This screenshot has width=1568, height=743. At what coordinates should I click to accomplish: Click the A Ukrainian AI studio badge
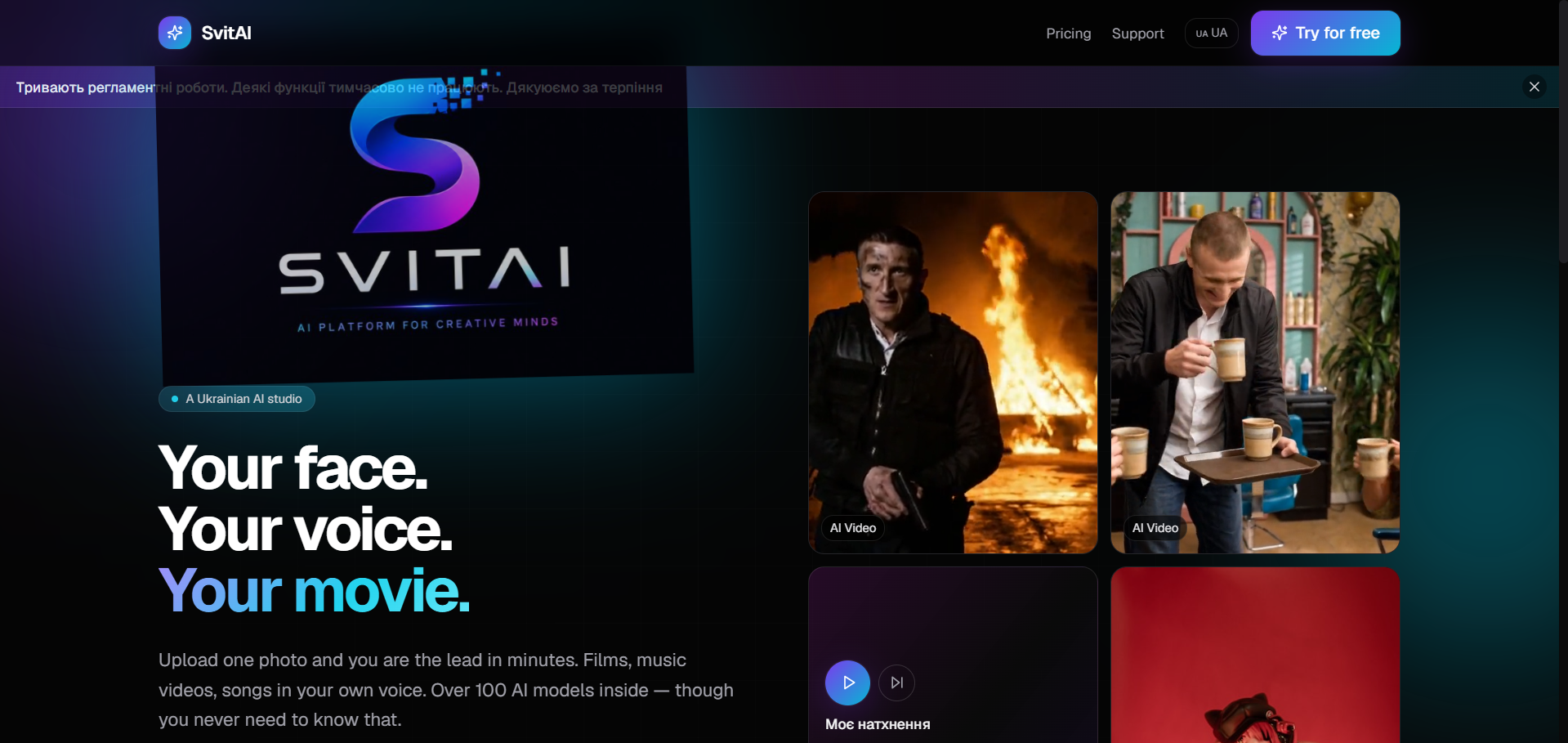237,399
